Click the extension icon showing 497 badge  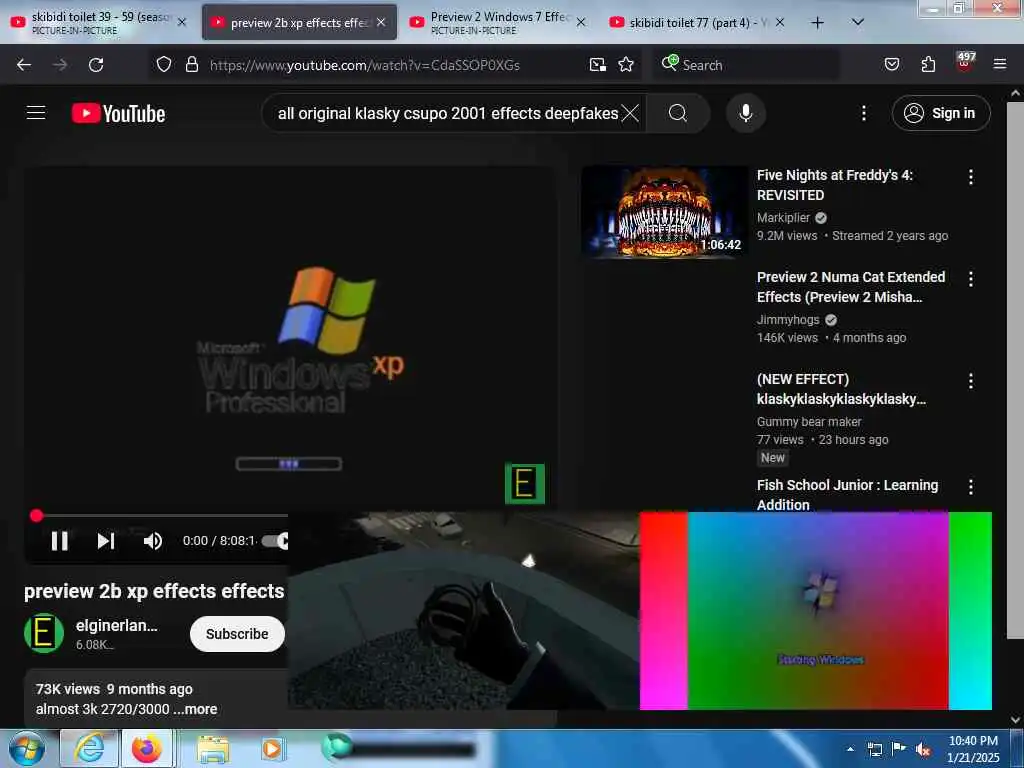click(x=965, y=61)
